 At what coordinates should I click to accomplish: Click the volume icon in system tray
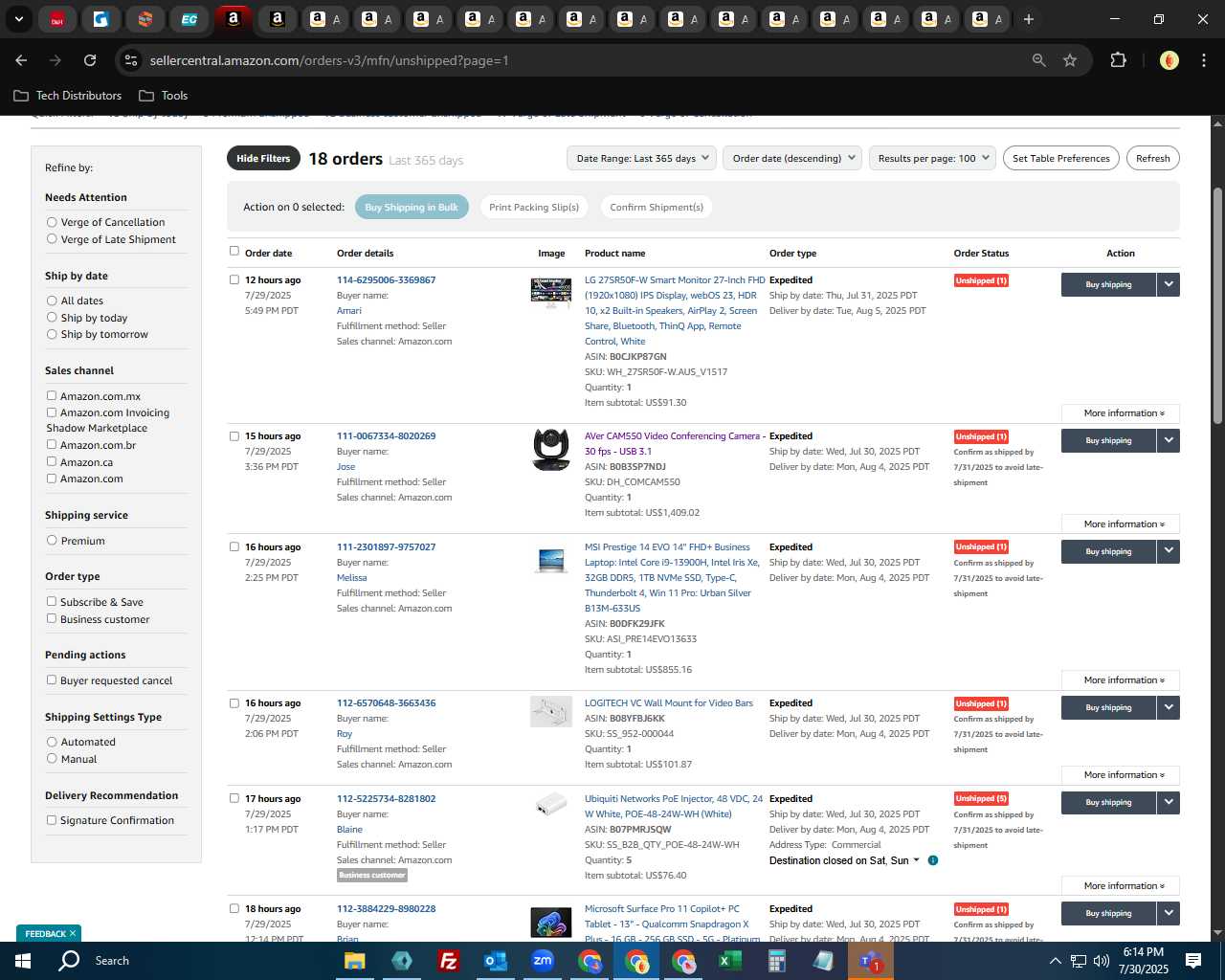1101,961
